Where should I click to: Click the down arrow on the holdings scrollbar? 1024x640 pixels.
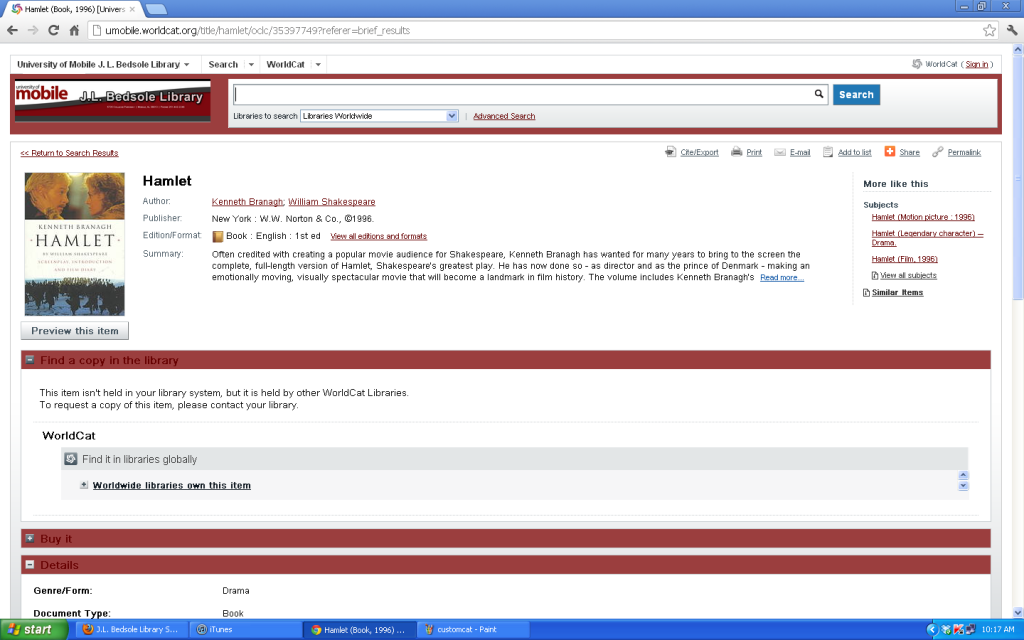pos(962,485)
